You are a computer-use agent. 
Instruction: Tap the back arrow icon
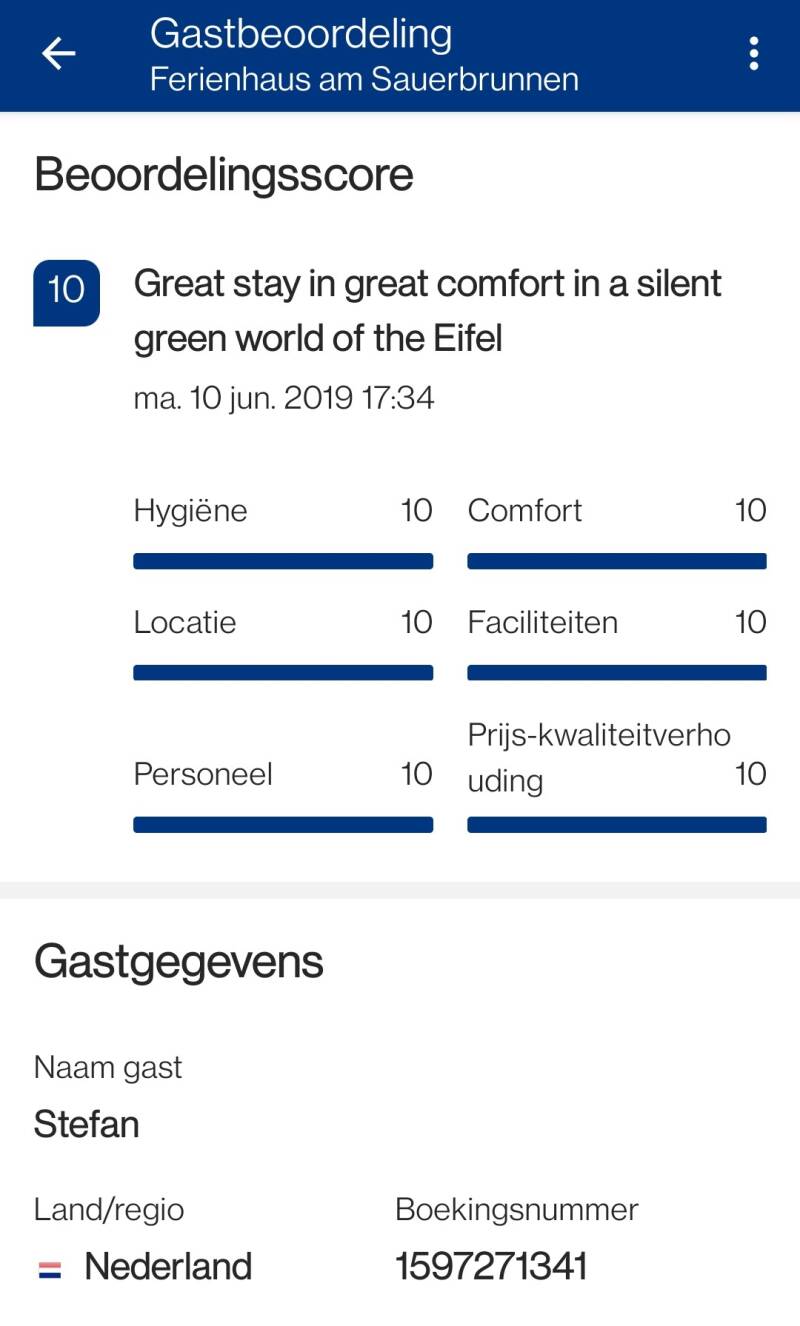tap(58, 54)
